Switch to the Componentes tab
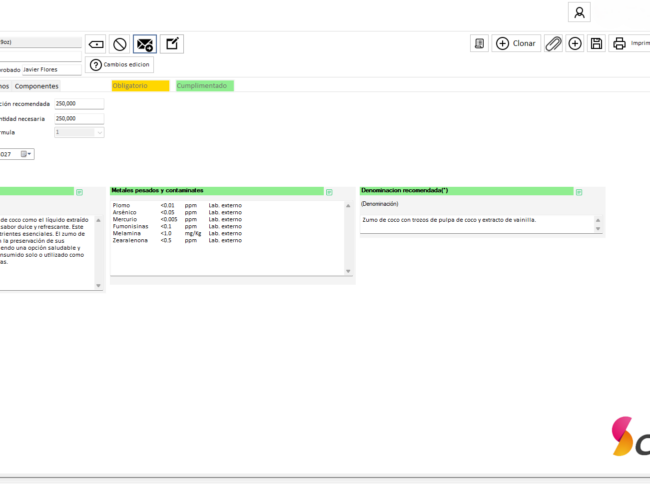Screen dimensions: 650x487 tap(36, 86)
